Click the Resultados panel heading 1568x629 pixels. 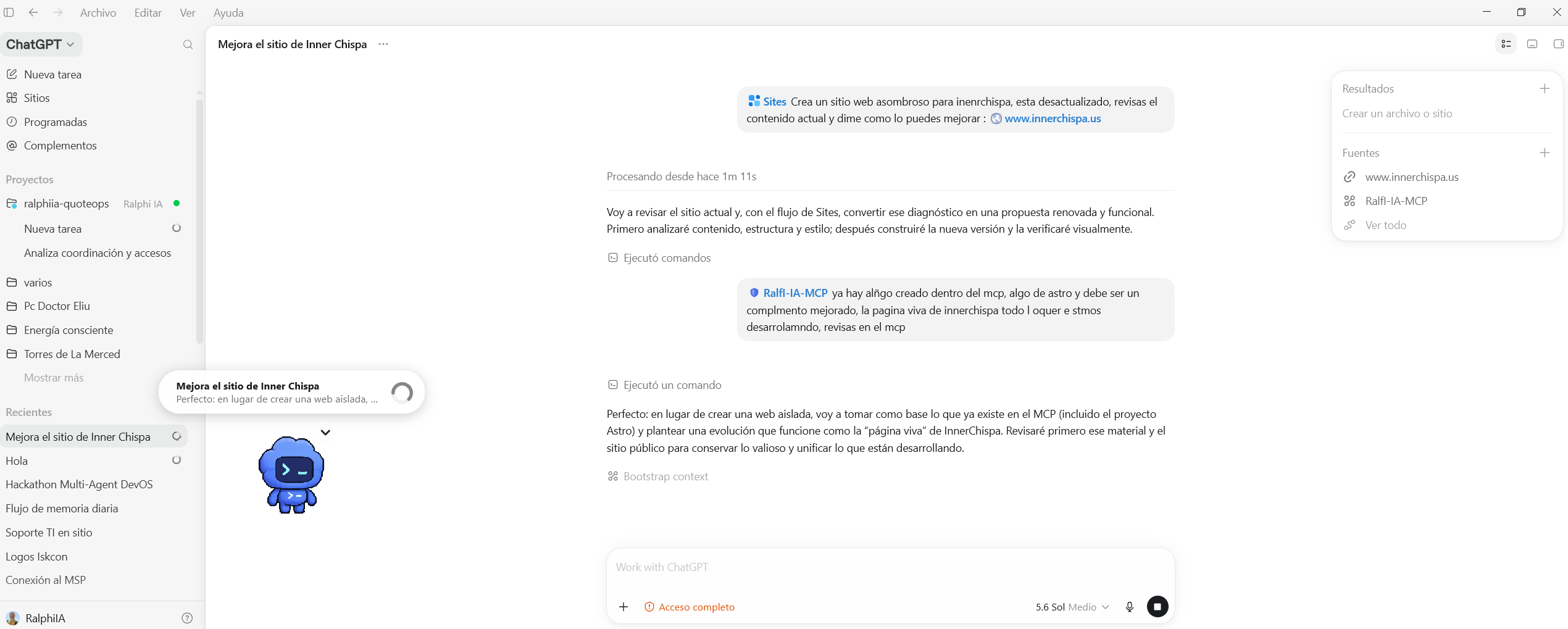1368,89
